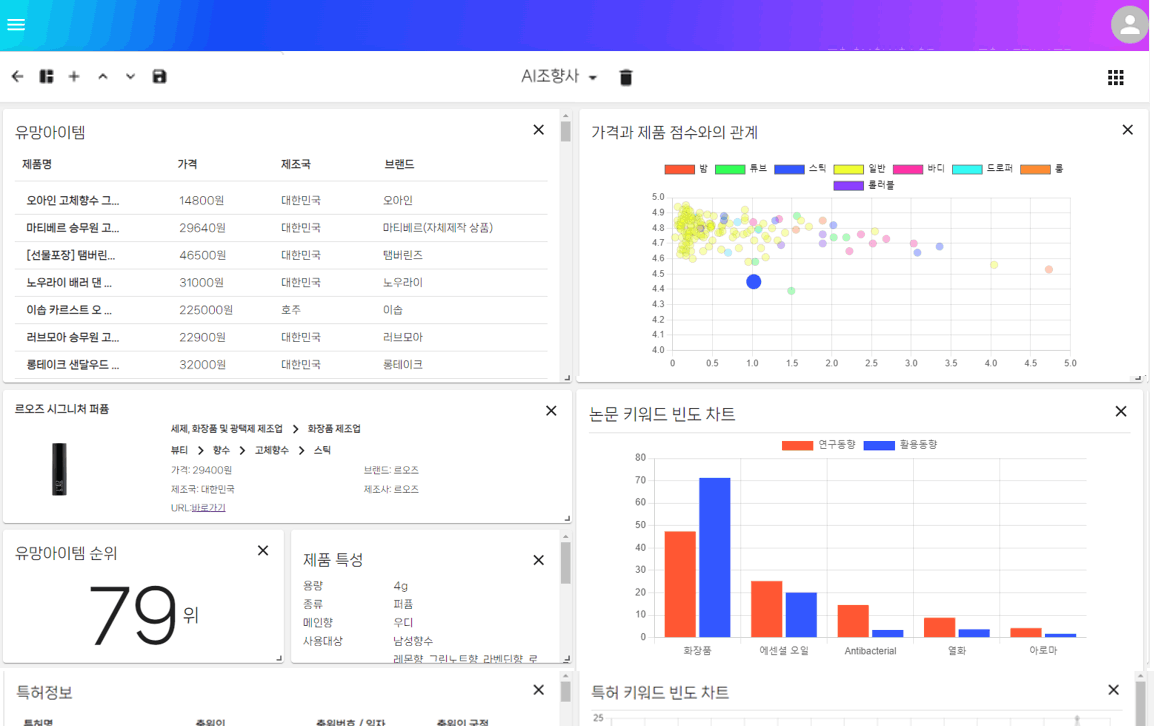Open the apps grid icon

tap(1116, 77)
